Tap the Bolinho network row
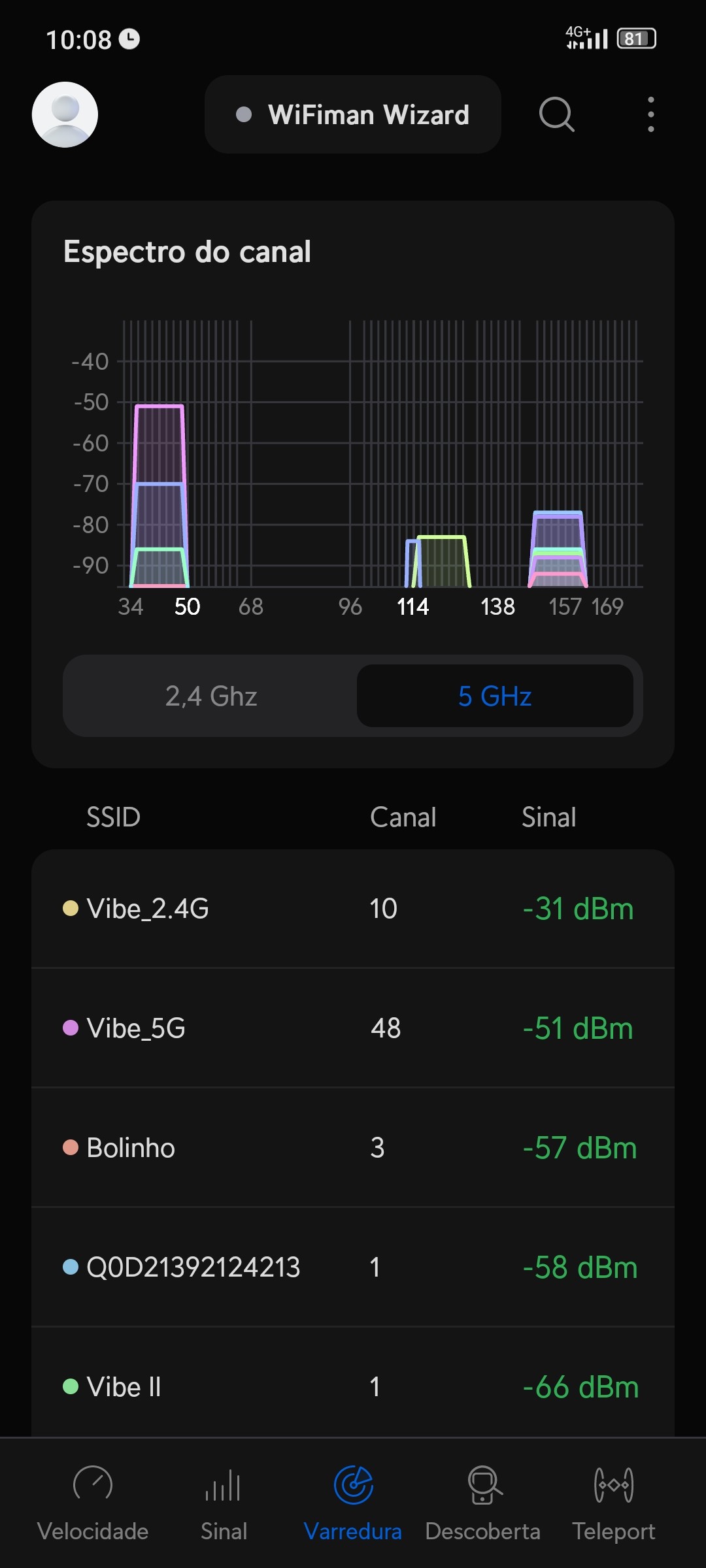The height and width of the screenshot is (1568, 706). [x=353, y=1148]
